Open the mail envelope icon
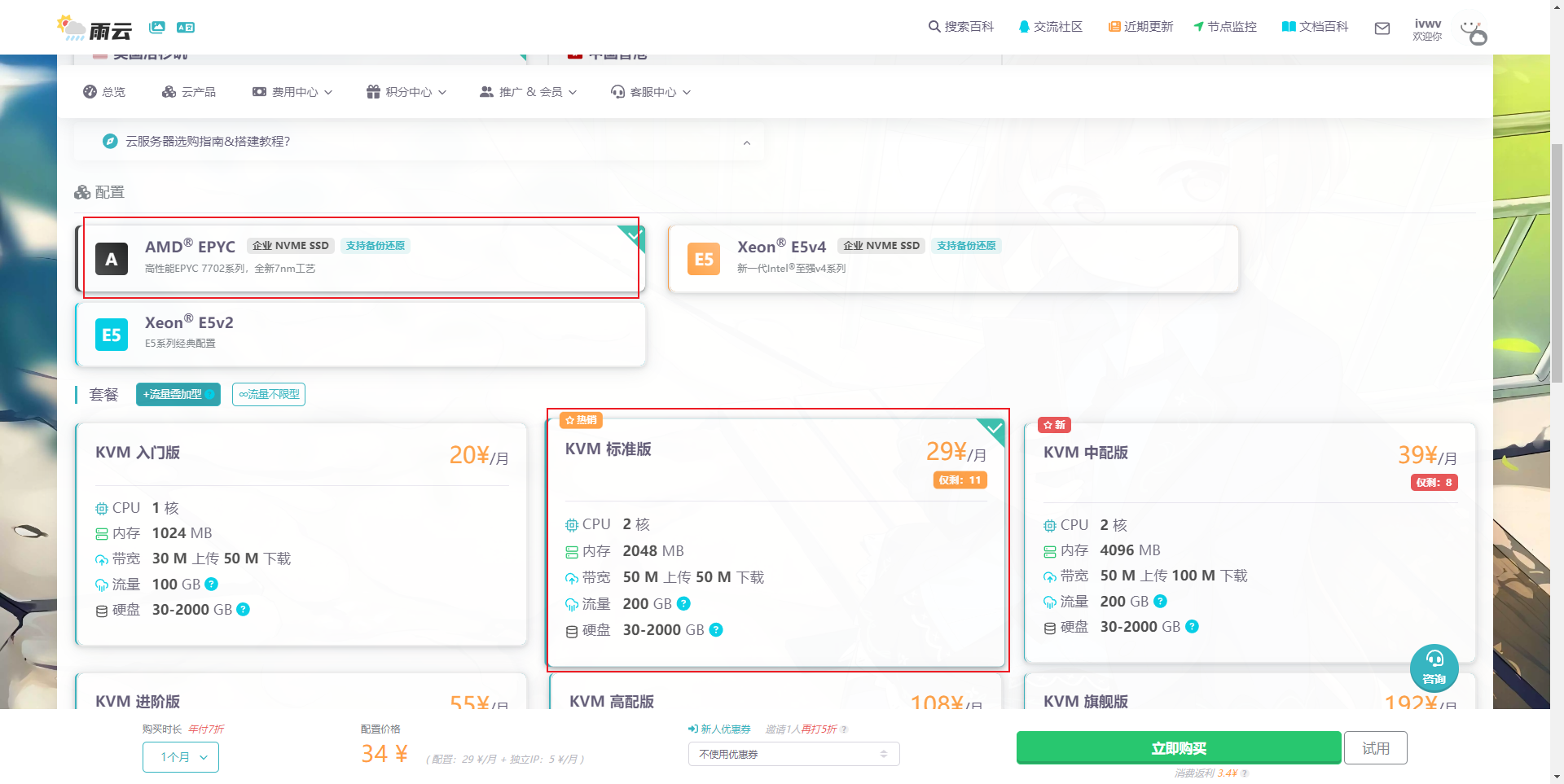 pos(1382,28)
